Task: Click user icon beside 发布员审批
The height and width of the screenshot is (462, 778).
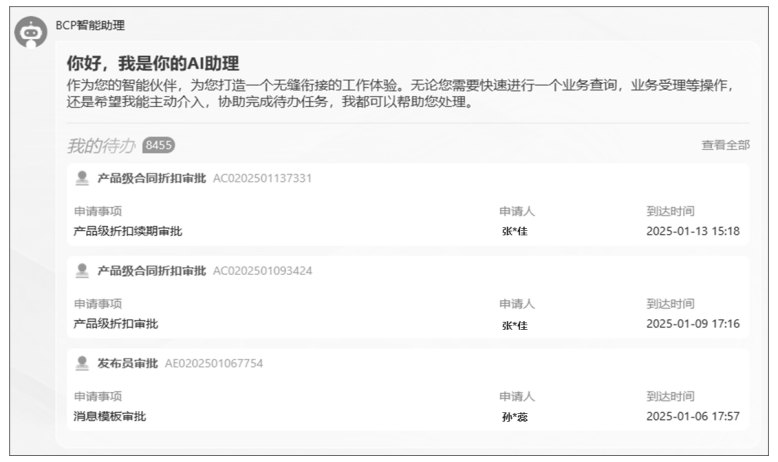Action: tap(82, 363)
